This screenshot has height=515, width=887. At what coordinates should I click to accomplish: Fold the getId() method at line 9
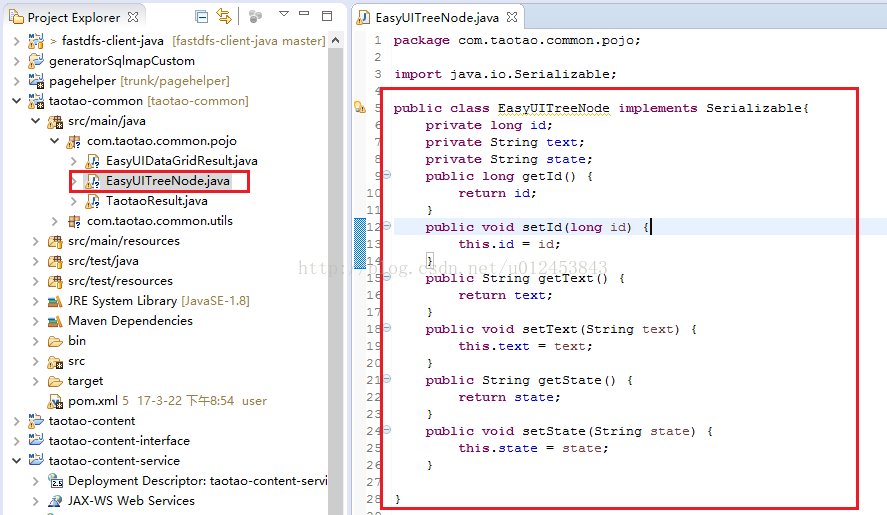point(387,175)
